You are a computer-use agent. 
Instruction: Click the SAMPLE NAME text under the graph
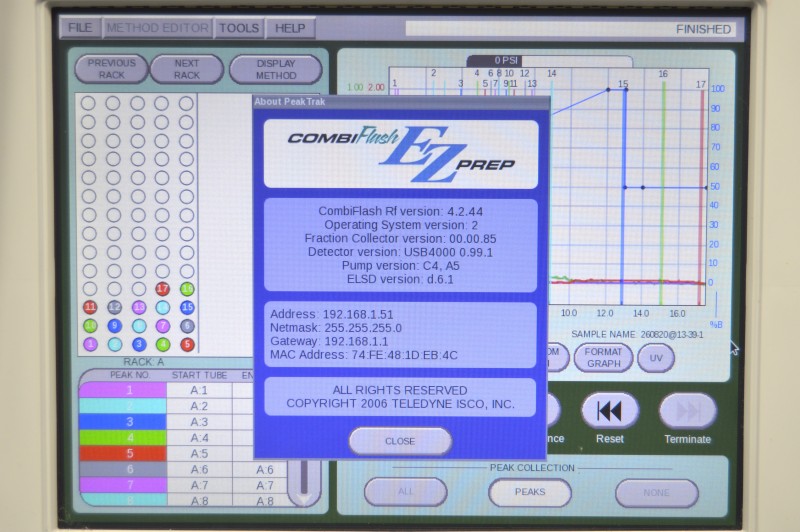pyautogui.click(x=637, y=335)
